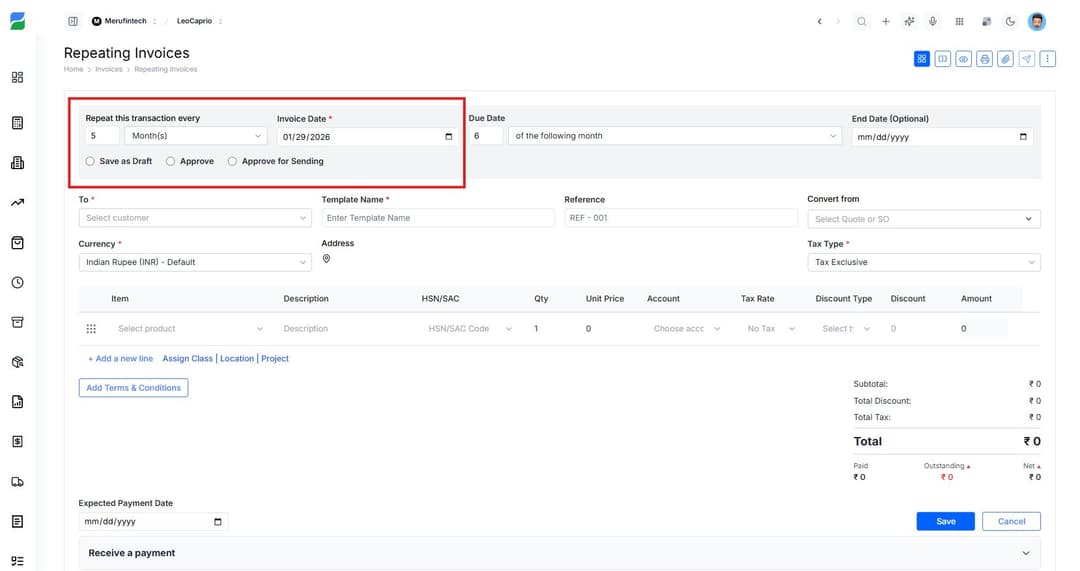Select the Save as Draft radio option
1080x571 pixels.
(91, 161)
